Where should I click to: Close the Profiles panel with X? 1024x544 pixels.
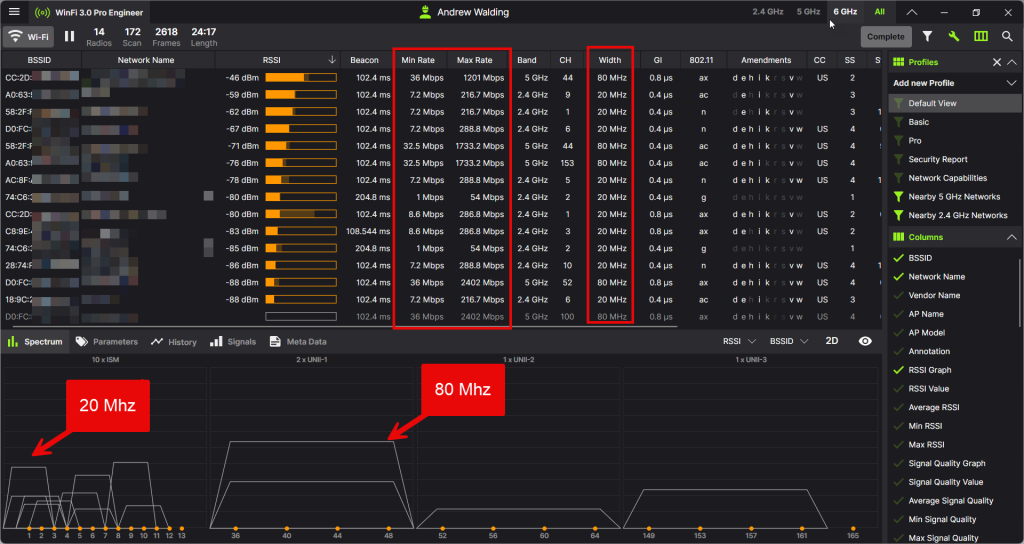point(997,62)
